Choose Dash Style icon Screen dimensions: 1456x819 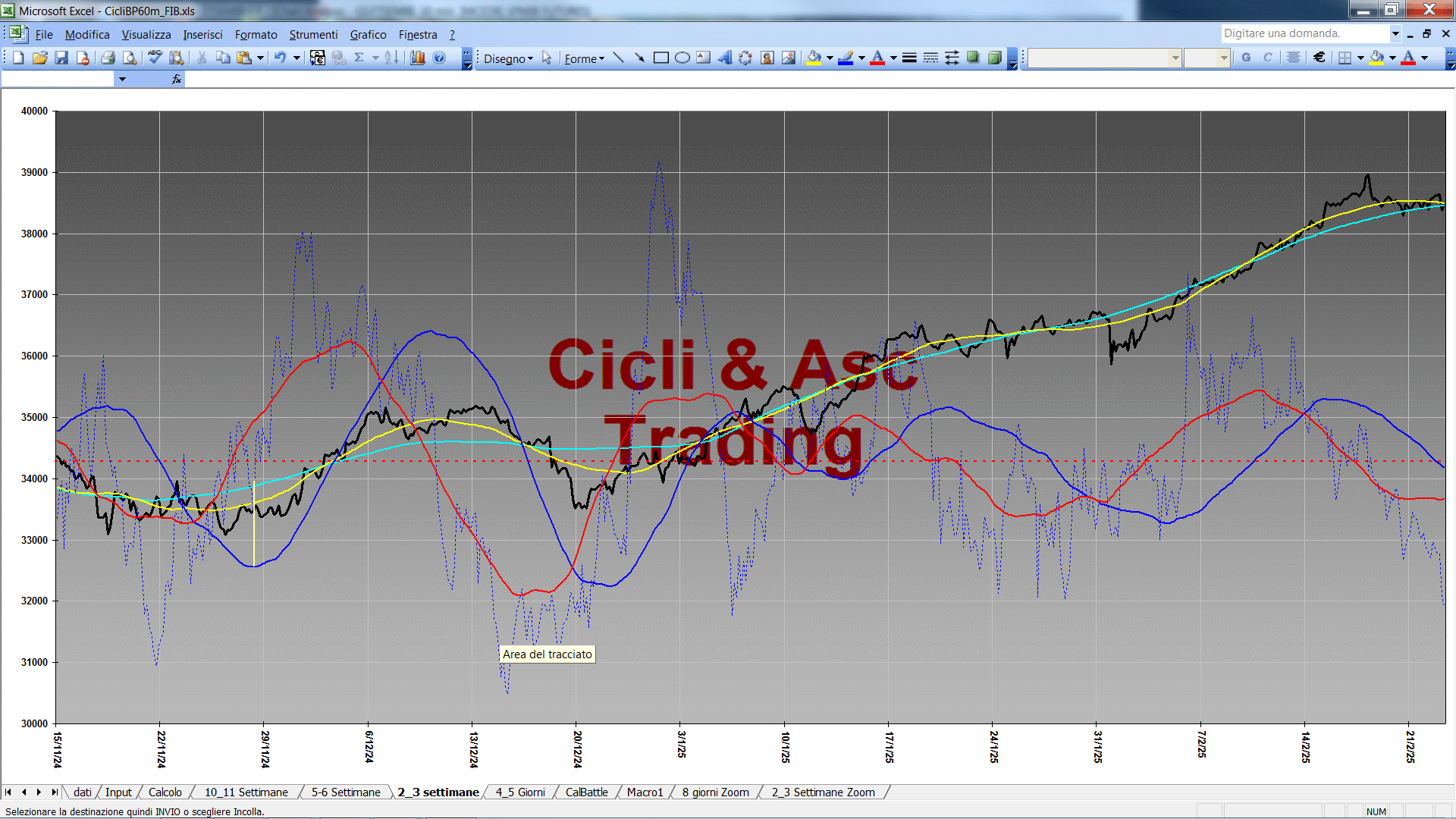pos(930,58)
